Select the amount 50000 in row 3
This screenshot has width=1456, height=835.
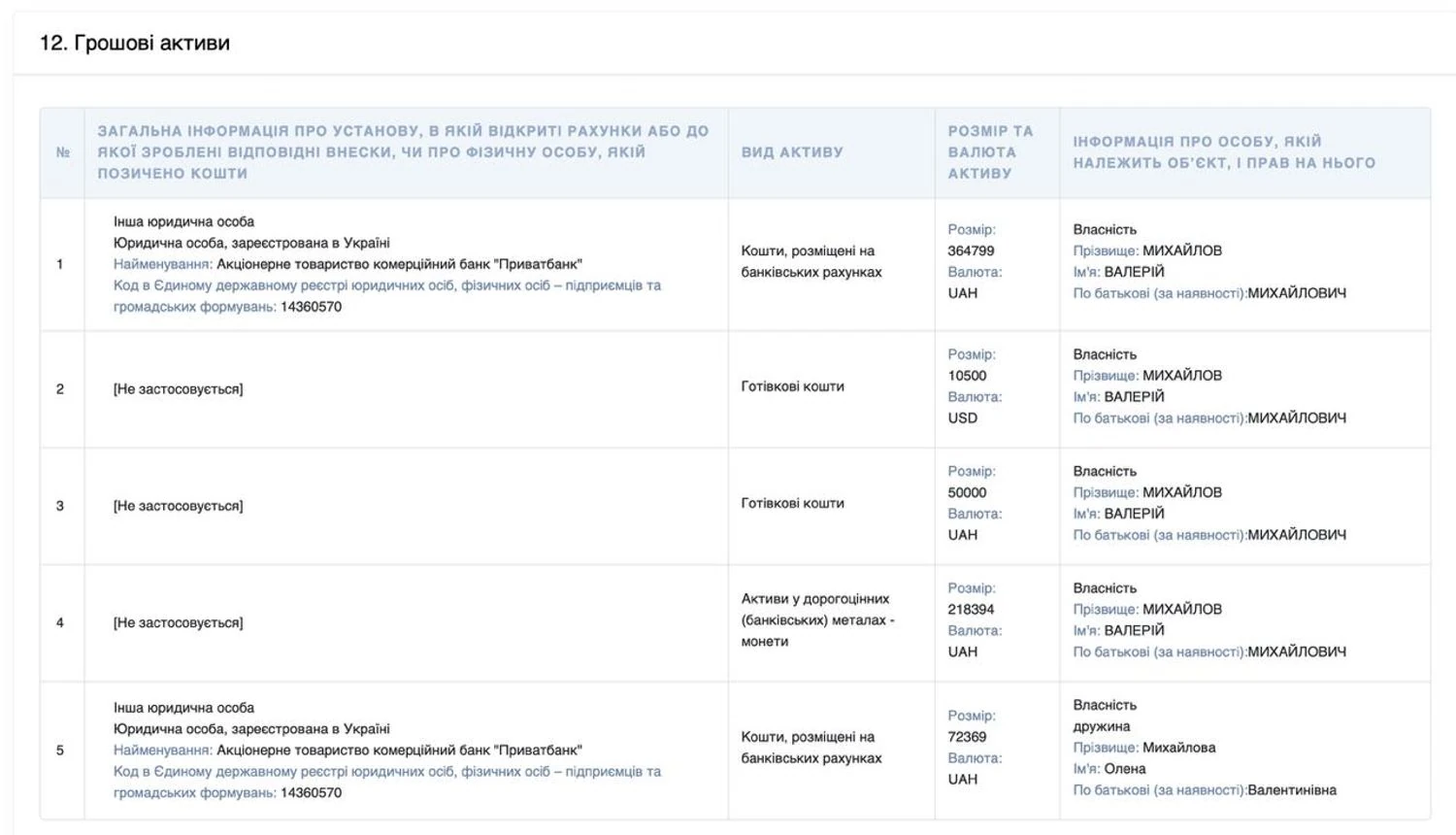(967, 492)
